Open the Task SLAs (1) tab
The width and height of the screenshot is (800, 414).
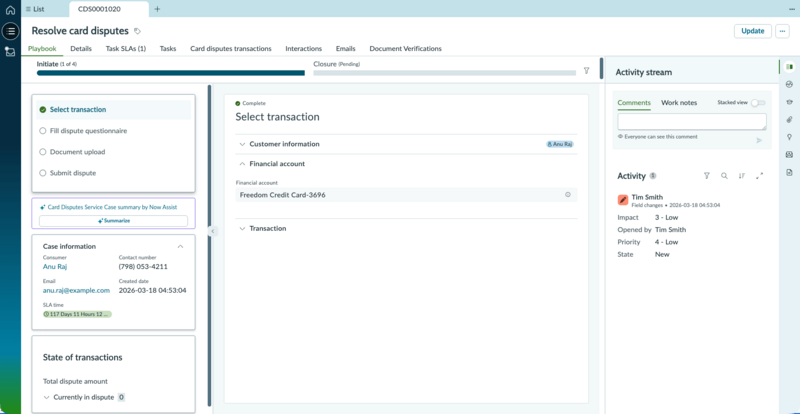[126, 48]
